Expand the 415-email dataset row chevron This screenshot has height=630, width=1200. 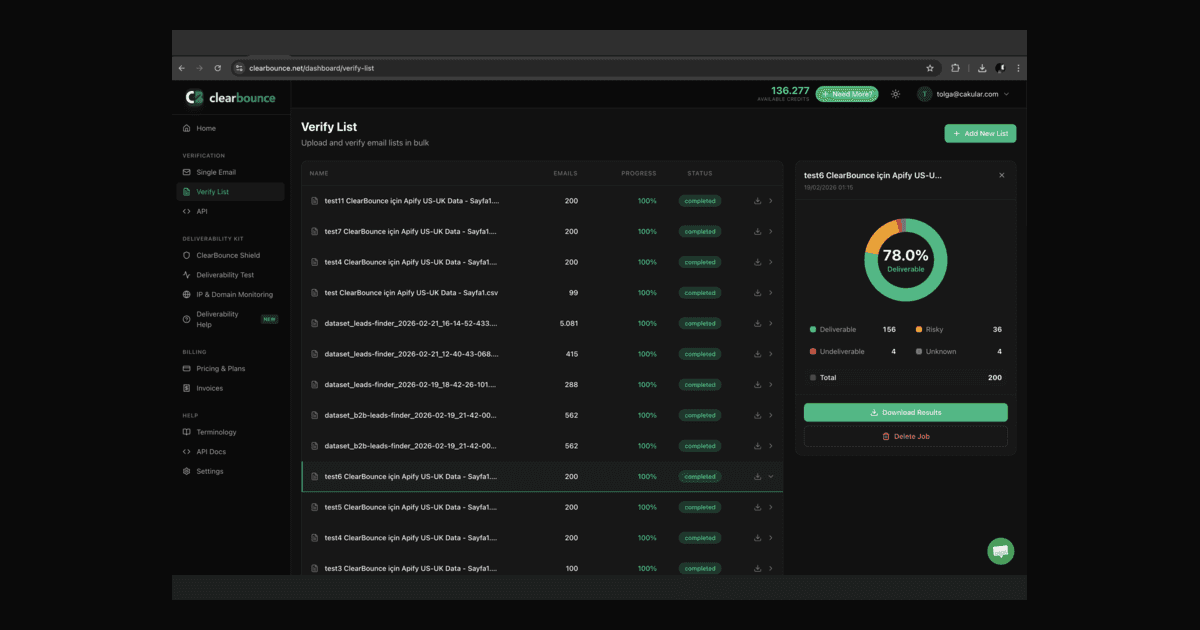point(771,354)
